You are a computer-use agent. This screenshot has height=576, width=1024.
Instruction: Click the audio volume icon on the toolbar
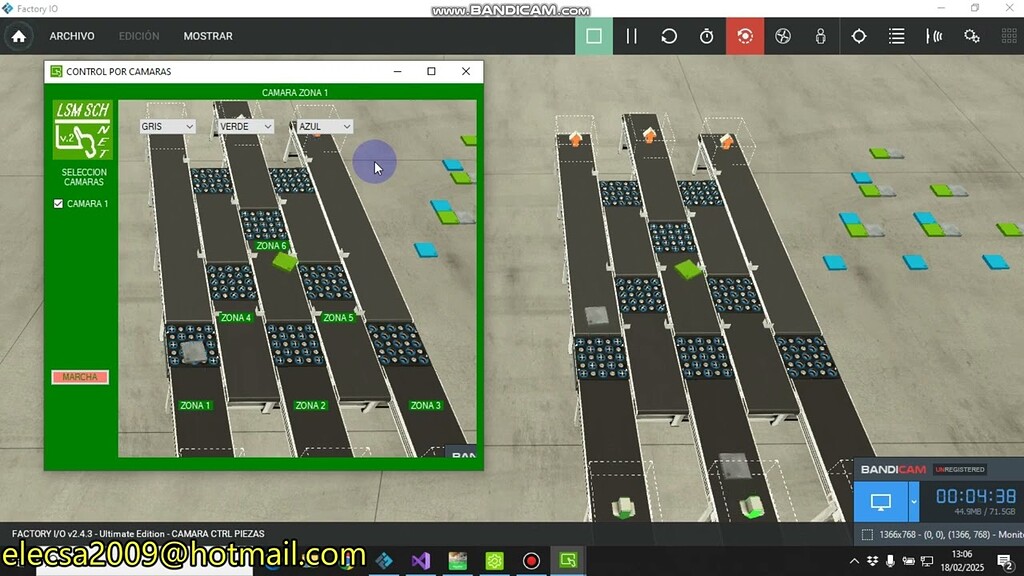pos(932,35)
